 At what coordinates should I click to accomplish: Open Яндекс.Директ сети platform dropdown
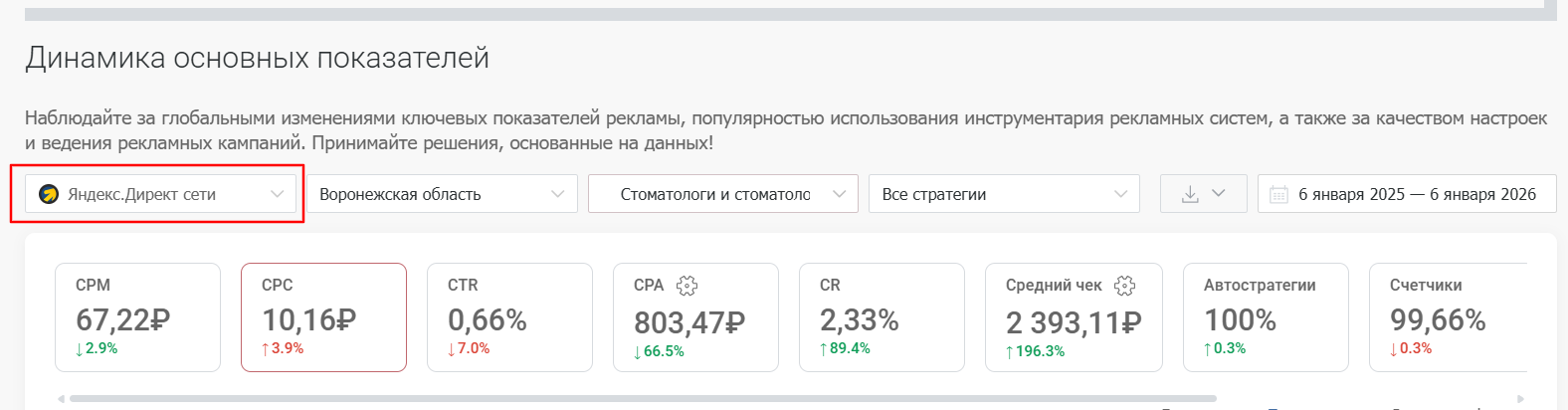159,194
